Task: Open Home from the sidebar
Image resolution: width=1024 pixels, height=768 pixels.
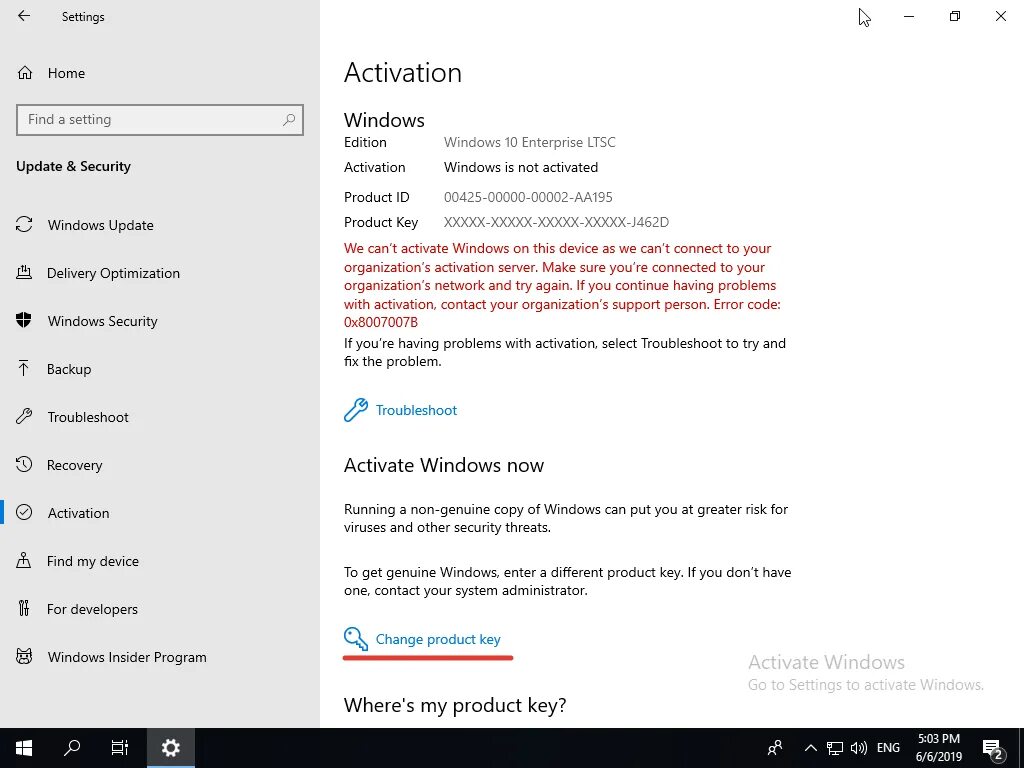Action: 160,73
